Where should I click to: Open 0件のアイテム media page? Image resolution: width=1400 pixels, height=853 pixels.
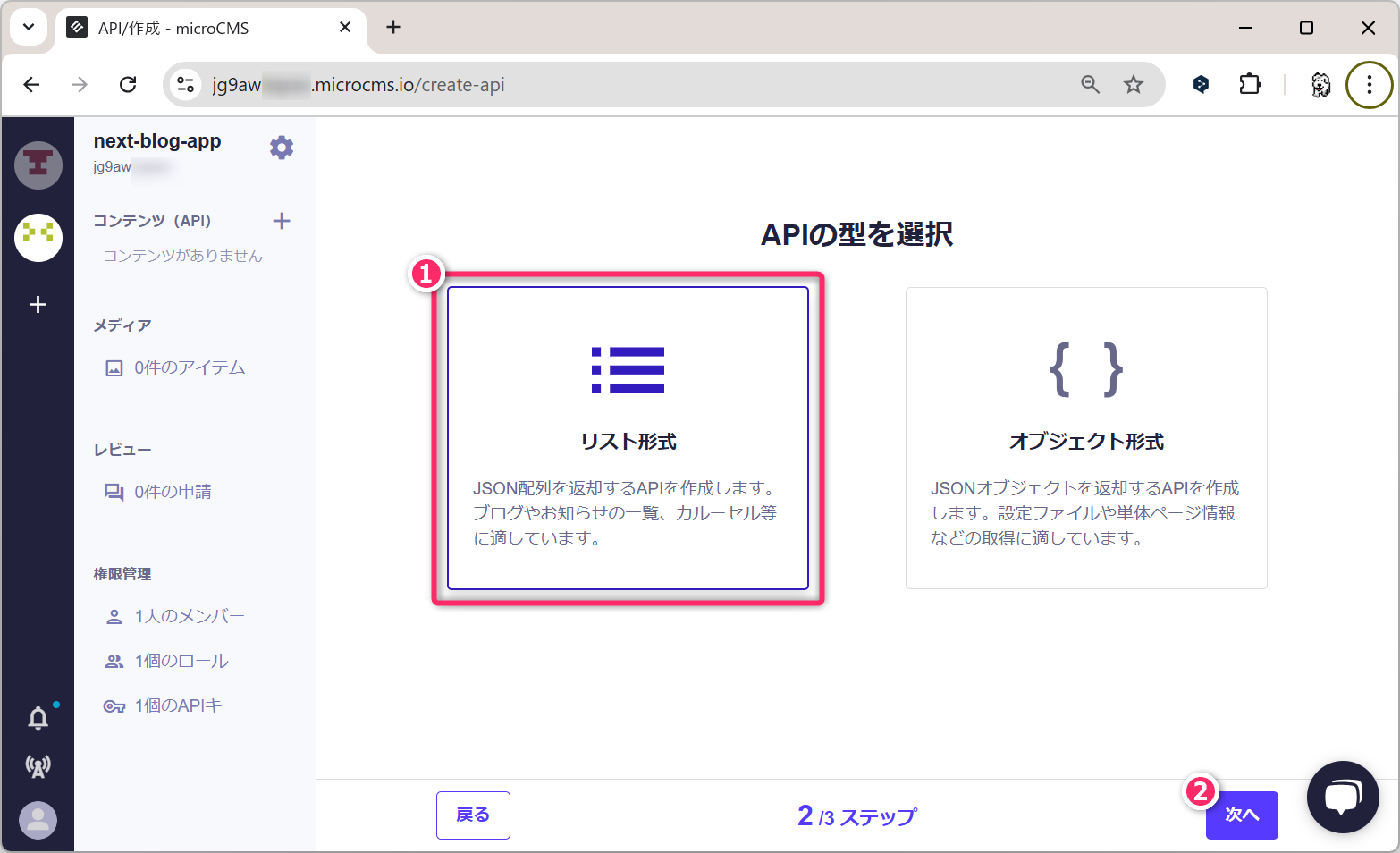[x=189, y=368]
